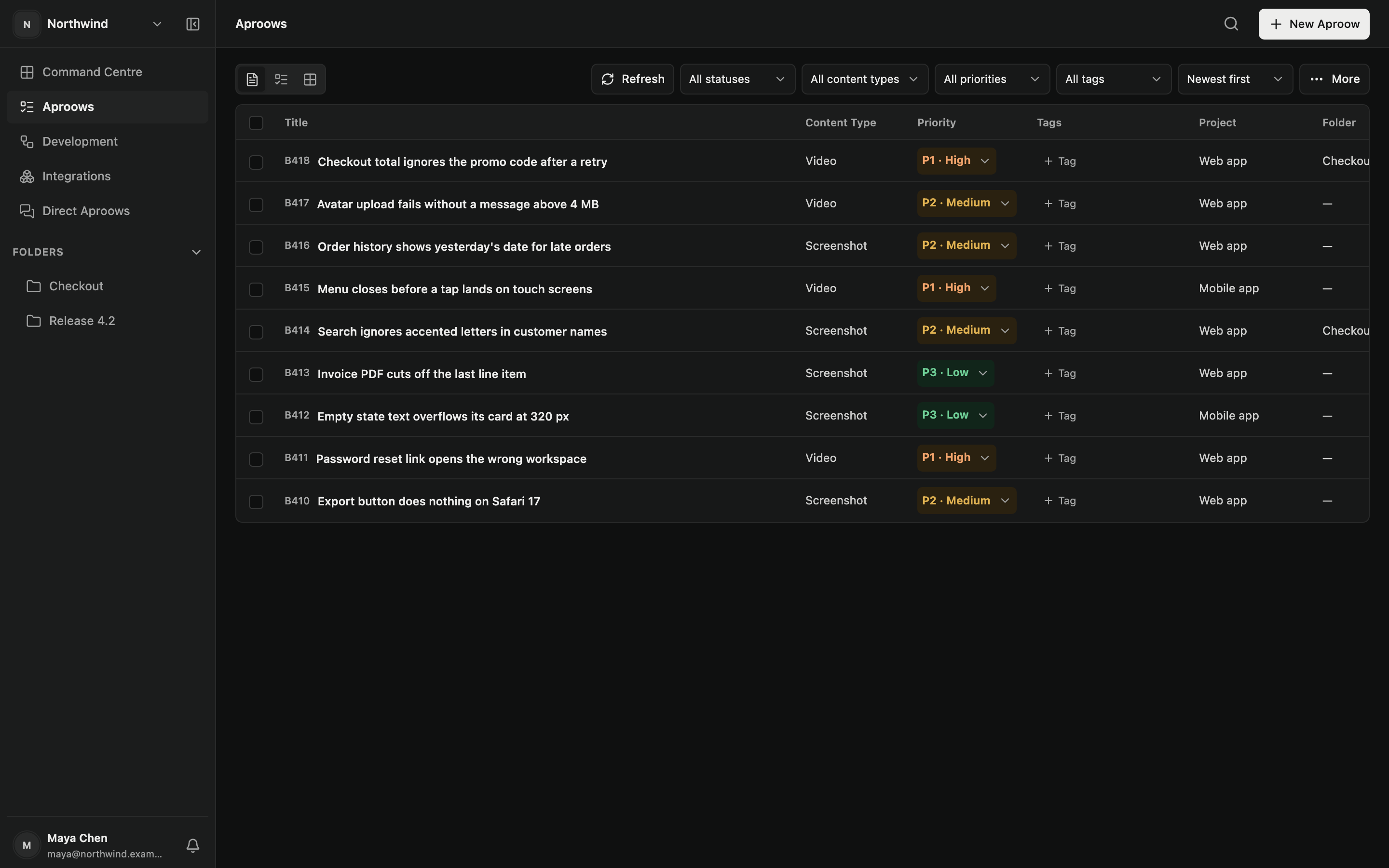Open the All tags filter dropdown
Screen dimensions: 1389x868
tap(1114, 79)
